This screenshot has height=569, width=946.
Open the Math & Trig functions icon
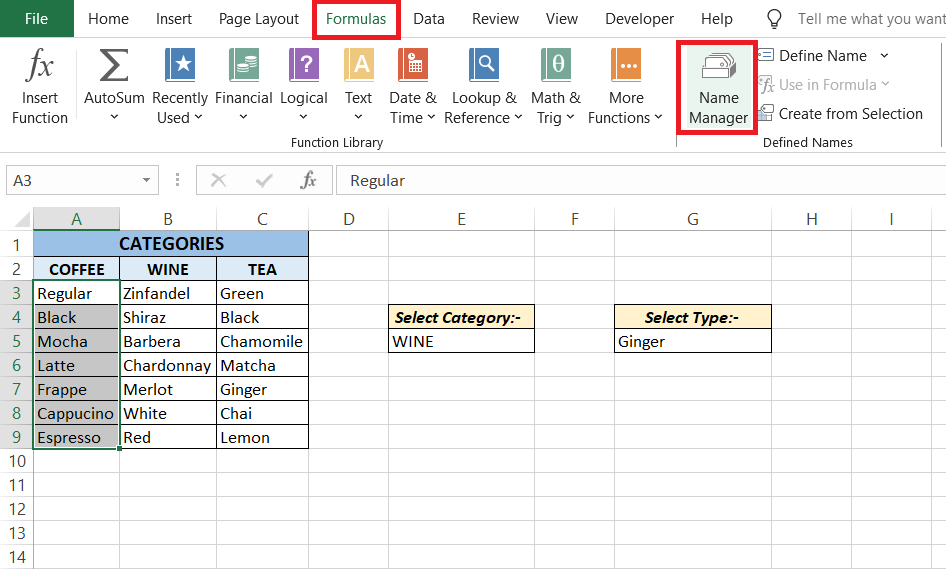pyautogui.click(x=556, y=65)
